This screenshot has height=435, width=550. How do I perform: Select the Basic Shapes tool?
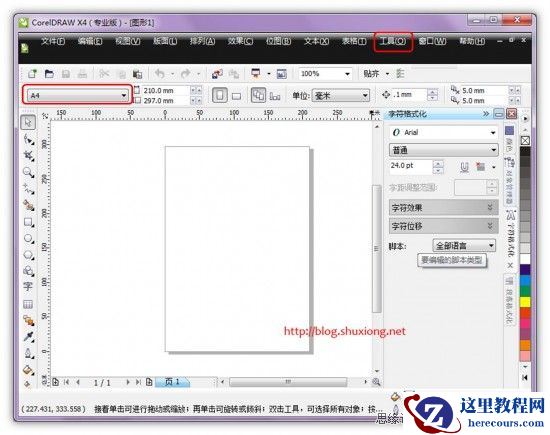pos(28,271)
